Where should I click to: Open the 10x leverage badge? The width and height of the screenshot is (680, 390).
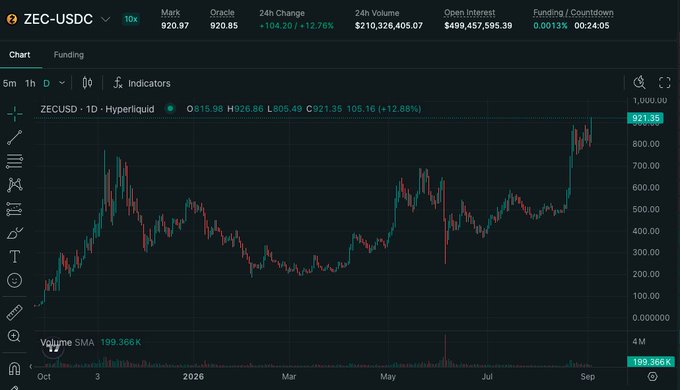131,19
